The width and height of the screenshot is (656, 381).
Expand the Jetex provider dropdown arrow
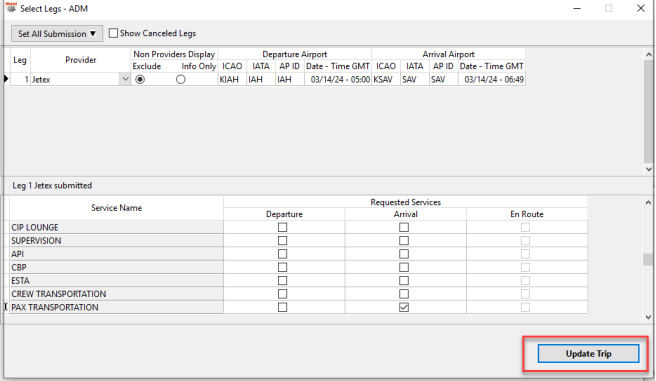(x=125, y=79)
